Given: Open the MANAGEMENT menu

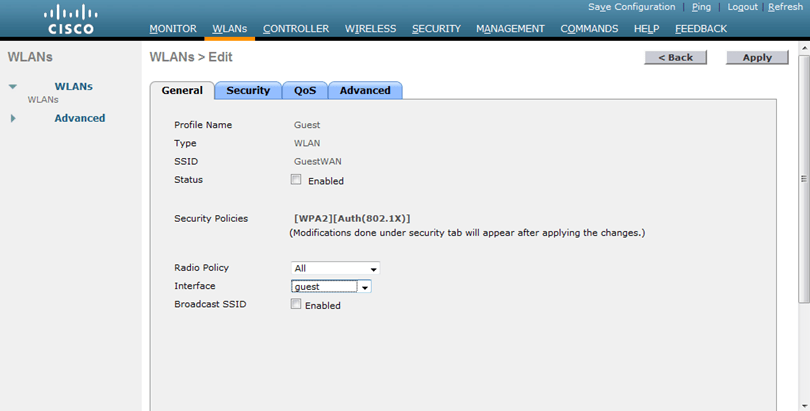Looking at the screenshot, I should (510, 29).
